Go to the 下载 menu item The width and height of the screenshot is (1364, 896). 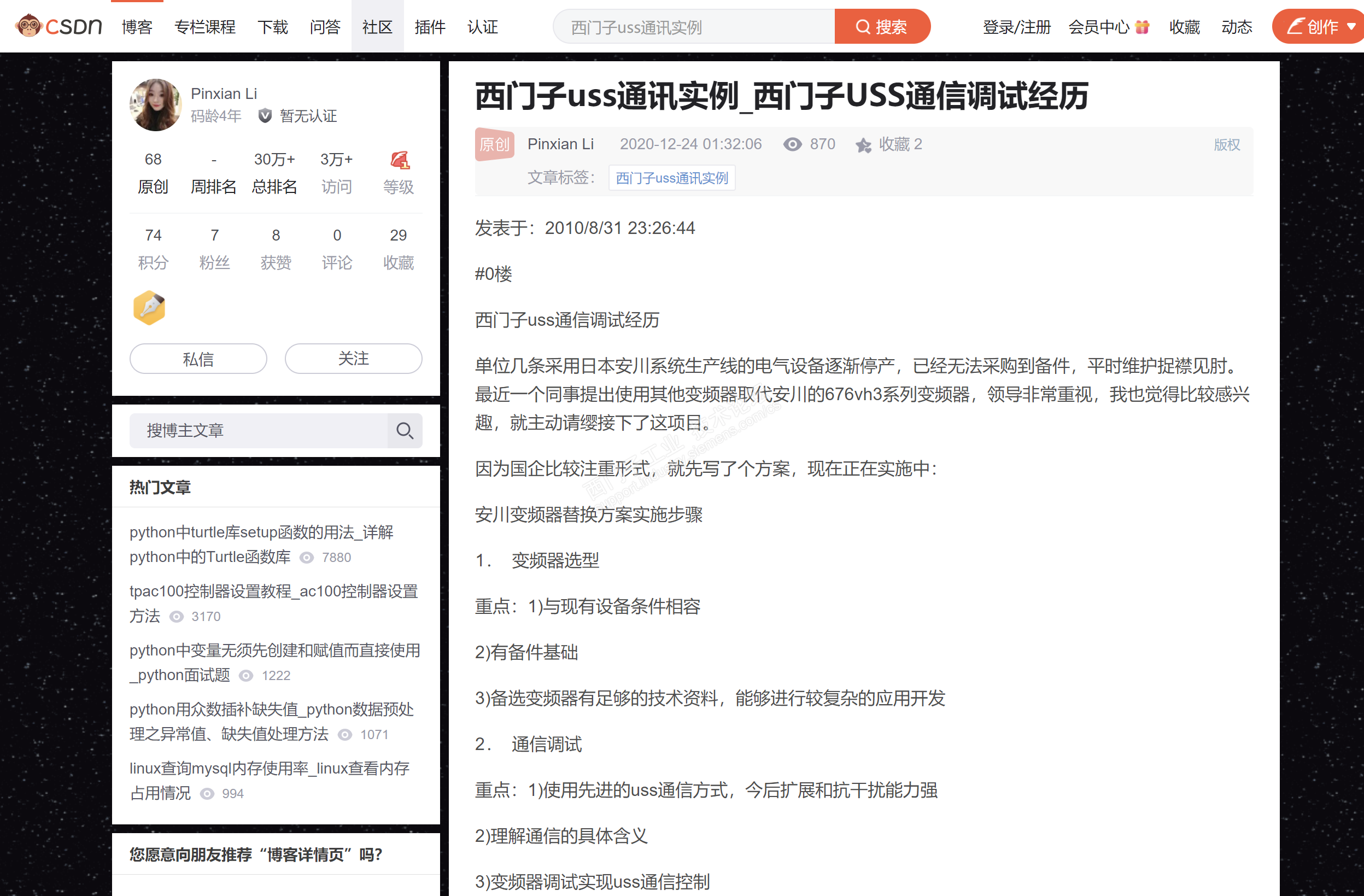[x=272, y=27]
